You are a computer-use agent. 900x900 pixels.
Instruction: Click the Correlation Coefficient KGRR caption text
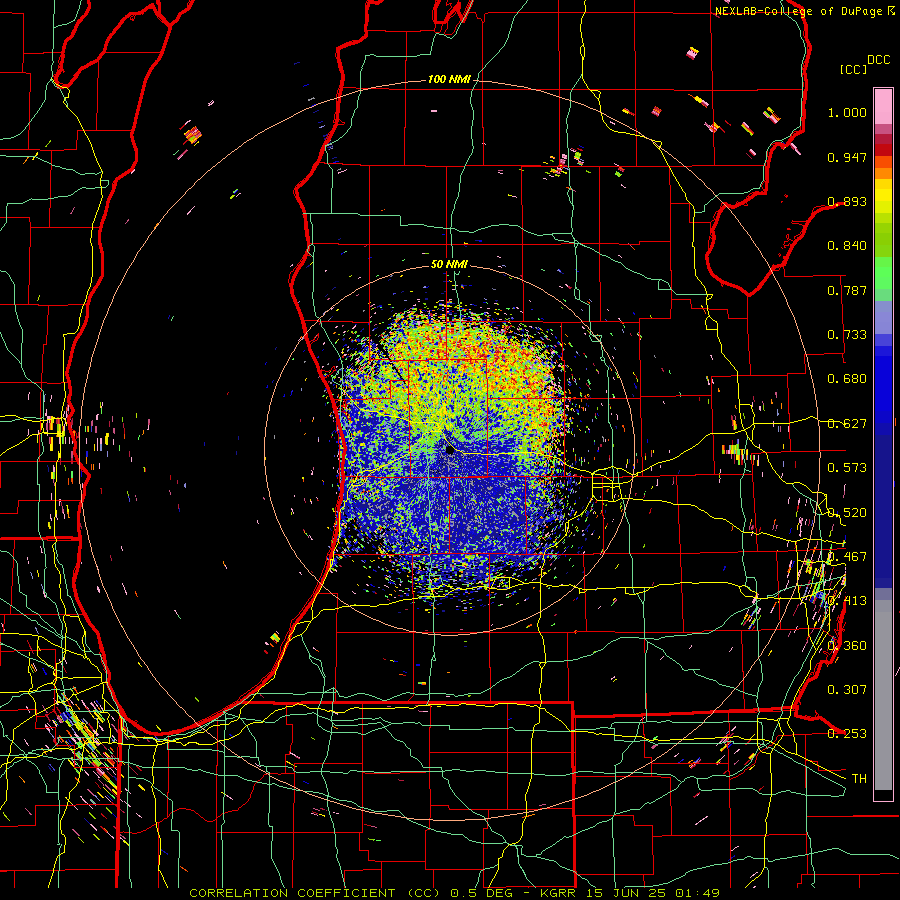tap(454, 893)
